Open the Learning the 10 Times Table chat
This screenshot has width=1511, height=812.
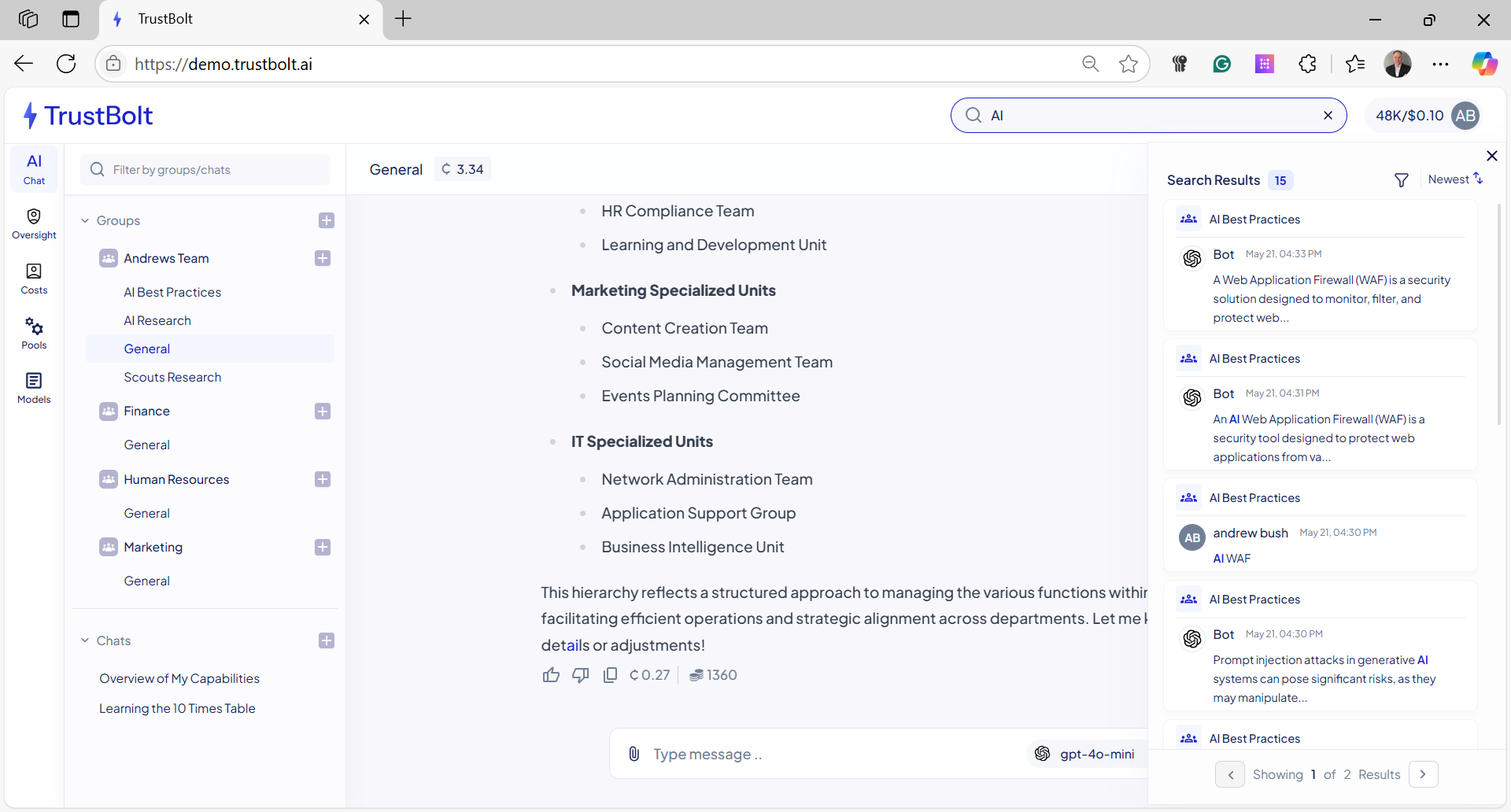[x=177, y=708]
